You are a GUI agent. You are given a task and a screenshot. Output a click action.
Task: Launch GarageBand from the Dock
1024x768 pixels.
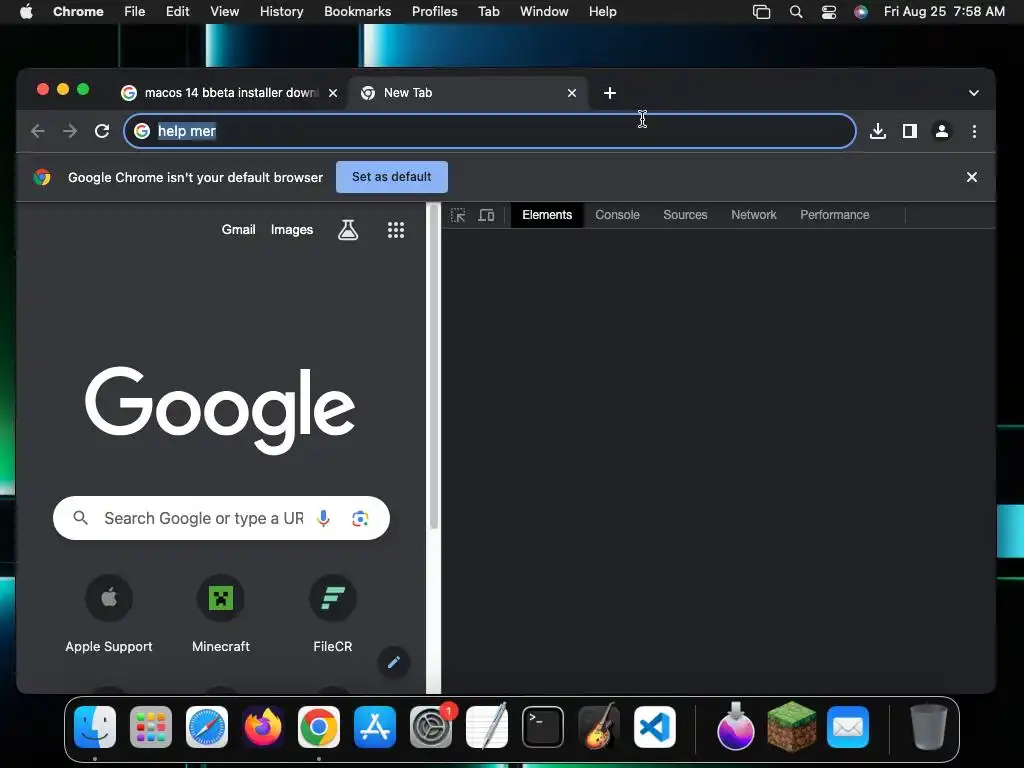(599, 727)
